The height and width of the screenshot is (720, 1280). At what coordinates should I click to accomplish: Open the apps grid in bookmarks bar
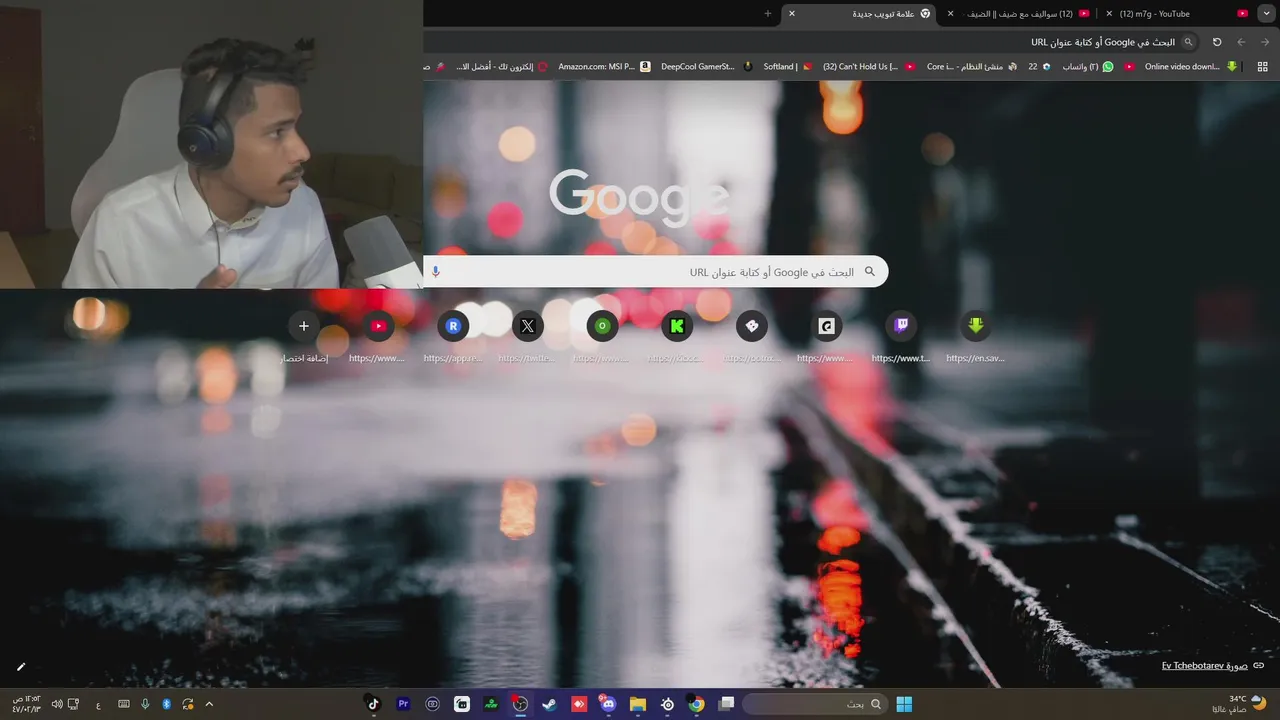[1262, 67]
